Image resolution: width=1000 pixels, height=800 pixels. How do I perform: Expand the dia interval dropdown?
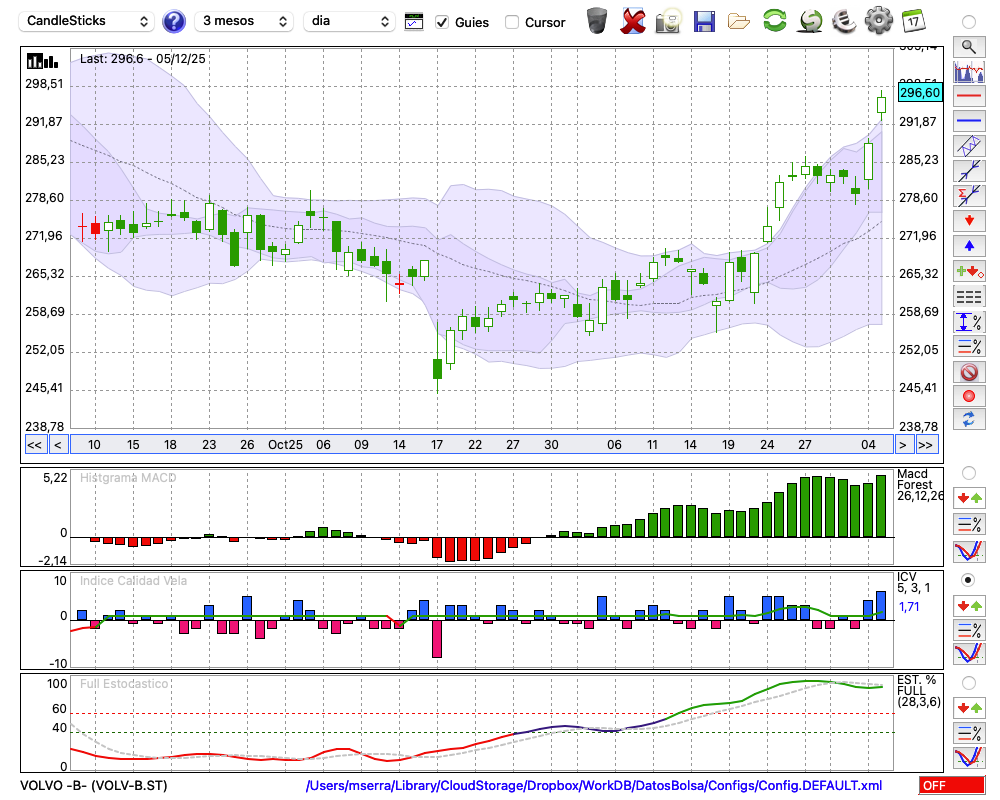coord(350,21)
